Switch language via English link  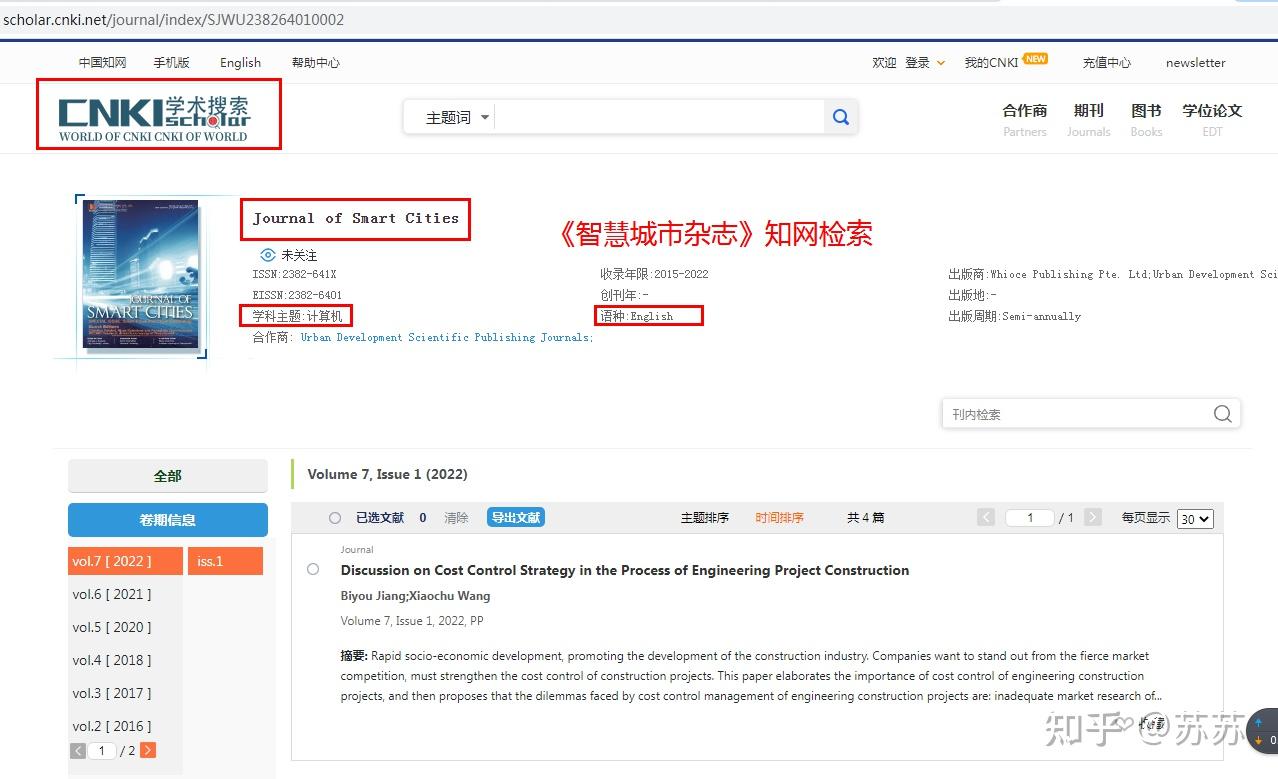coord(240,62)
